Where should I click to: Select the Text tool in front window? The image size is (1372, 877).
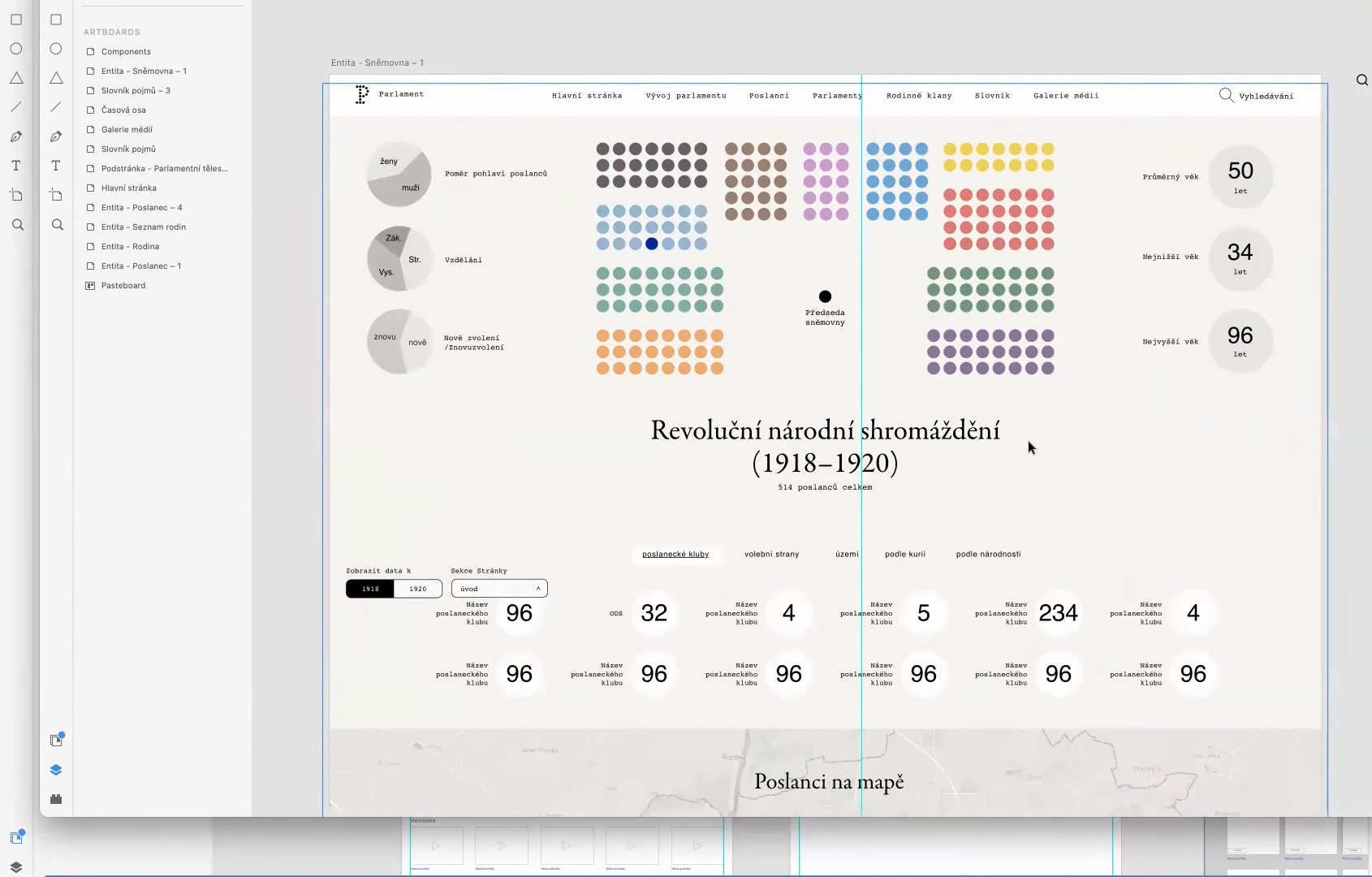coord(56,166)
